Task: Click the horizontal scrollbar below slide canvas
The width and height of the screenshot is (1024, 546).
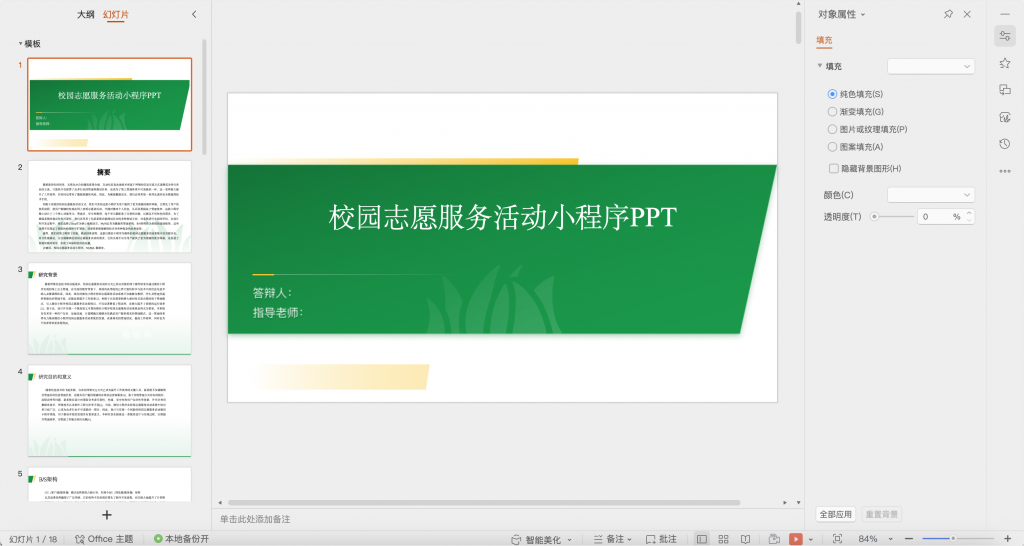Action: (x=483, y=503)
